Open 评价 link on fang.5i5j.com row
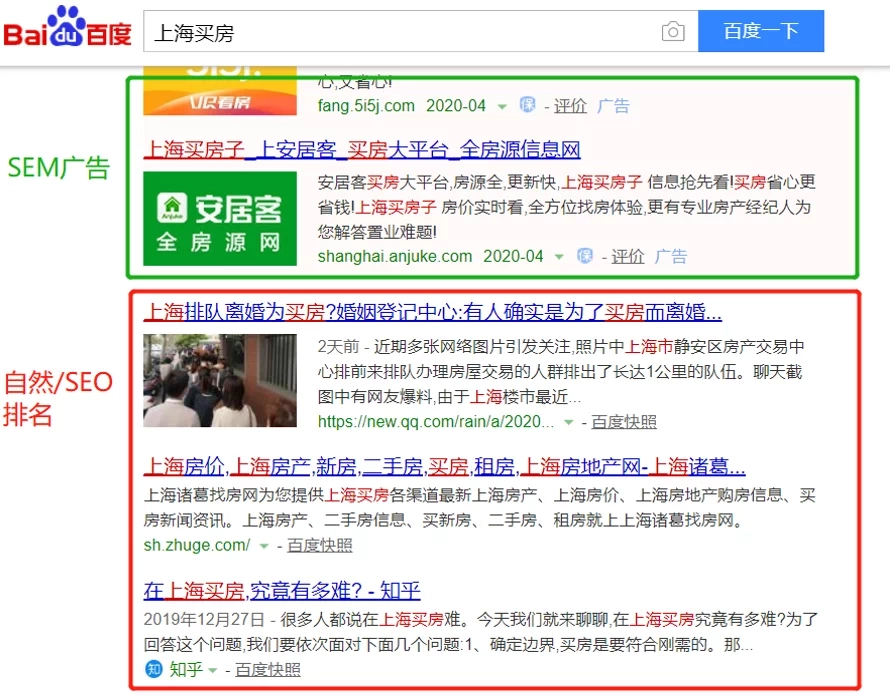Viewport: 890px width, 695px height. (x=570, y=106)
